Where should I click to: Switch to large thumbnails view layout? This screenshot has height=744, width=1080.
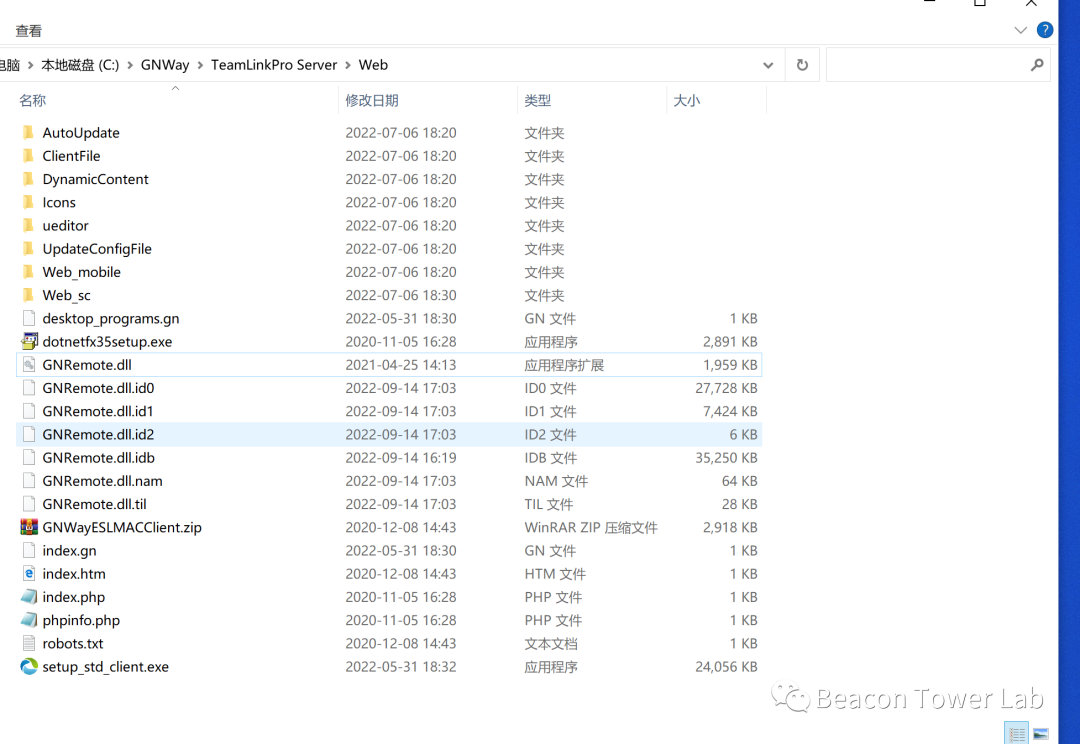(x=1041, y=733)
